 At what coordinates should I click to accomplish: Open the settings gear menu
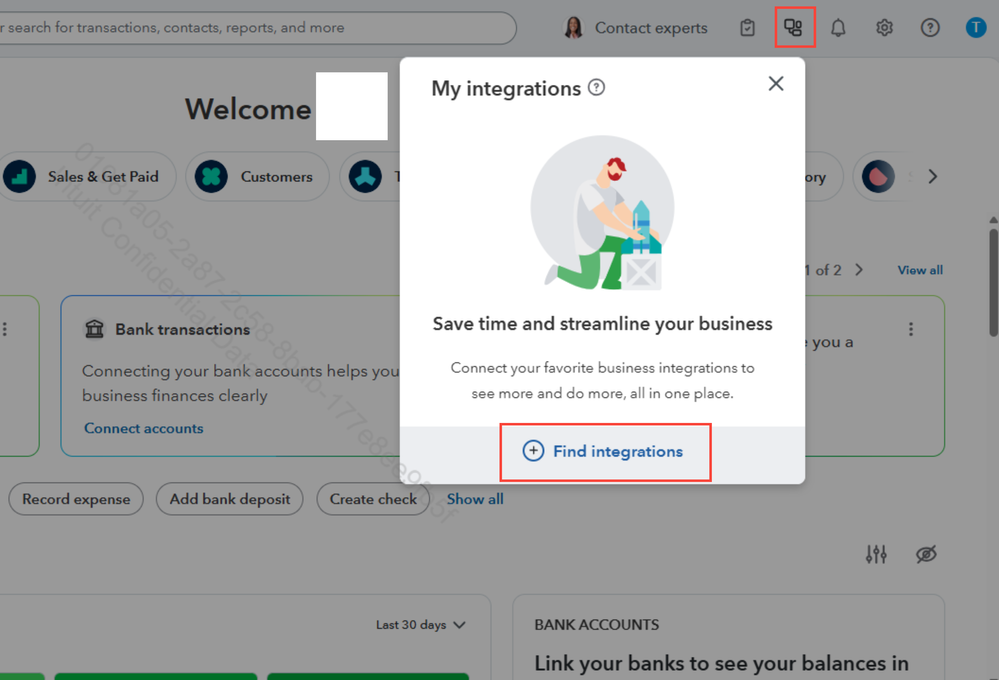tap(884, 28)
